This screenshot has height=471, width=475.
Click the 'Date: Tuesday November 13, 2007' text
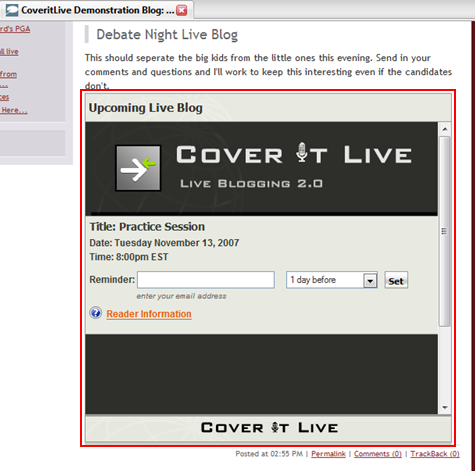[x=164, y=243]
